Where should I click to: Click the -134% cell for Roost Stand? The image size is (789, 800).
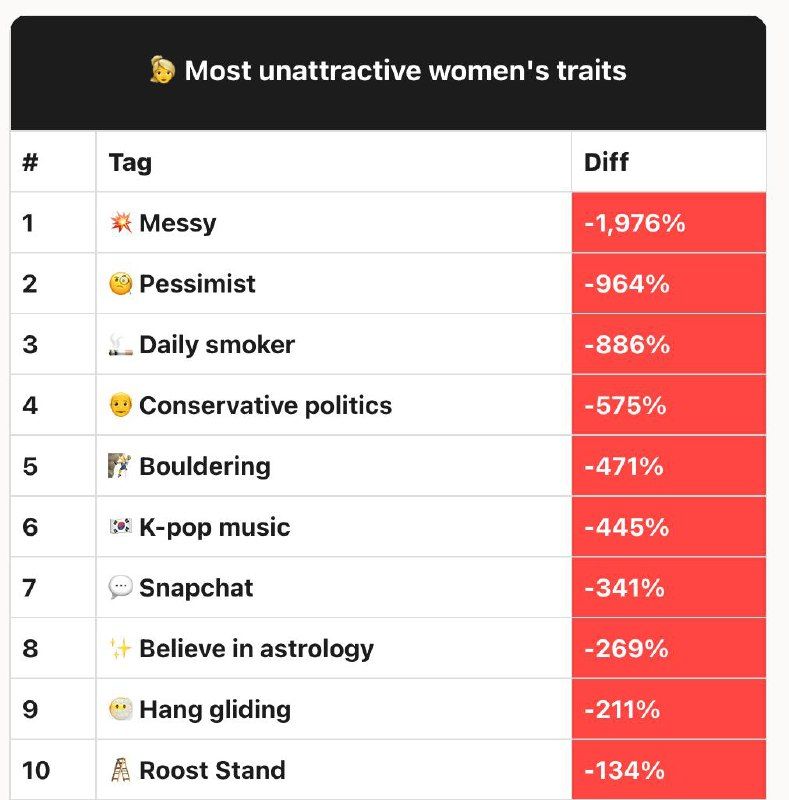point(668,771)
